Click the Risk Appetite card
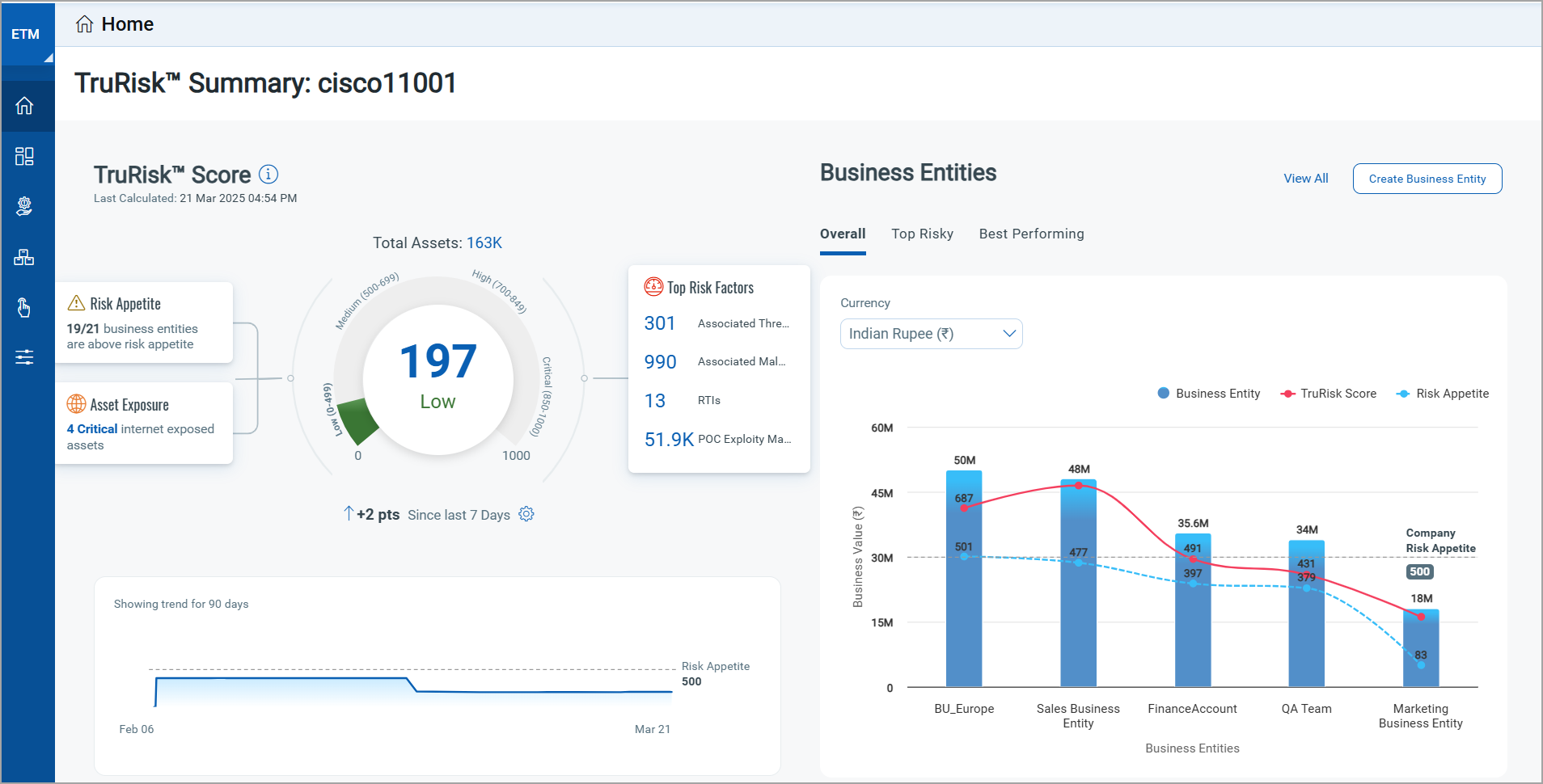1543x784 pixels. [x=144, y=322]
